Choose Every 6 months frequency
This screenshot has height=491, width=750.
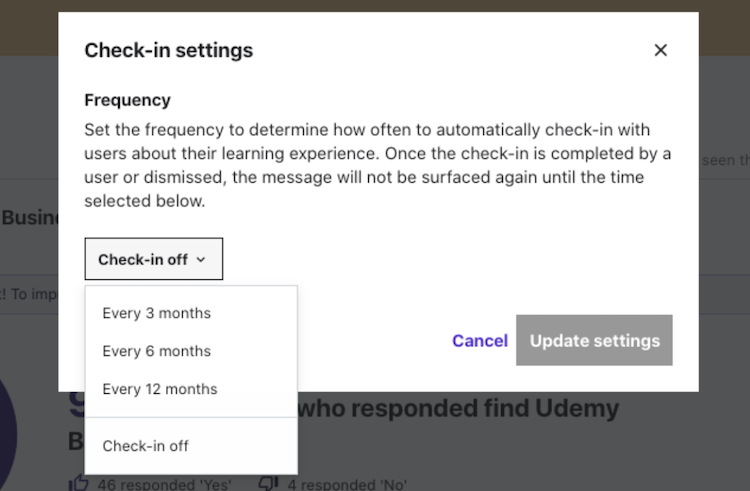[157, 351]
